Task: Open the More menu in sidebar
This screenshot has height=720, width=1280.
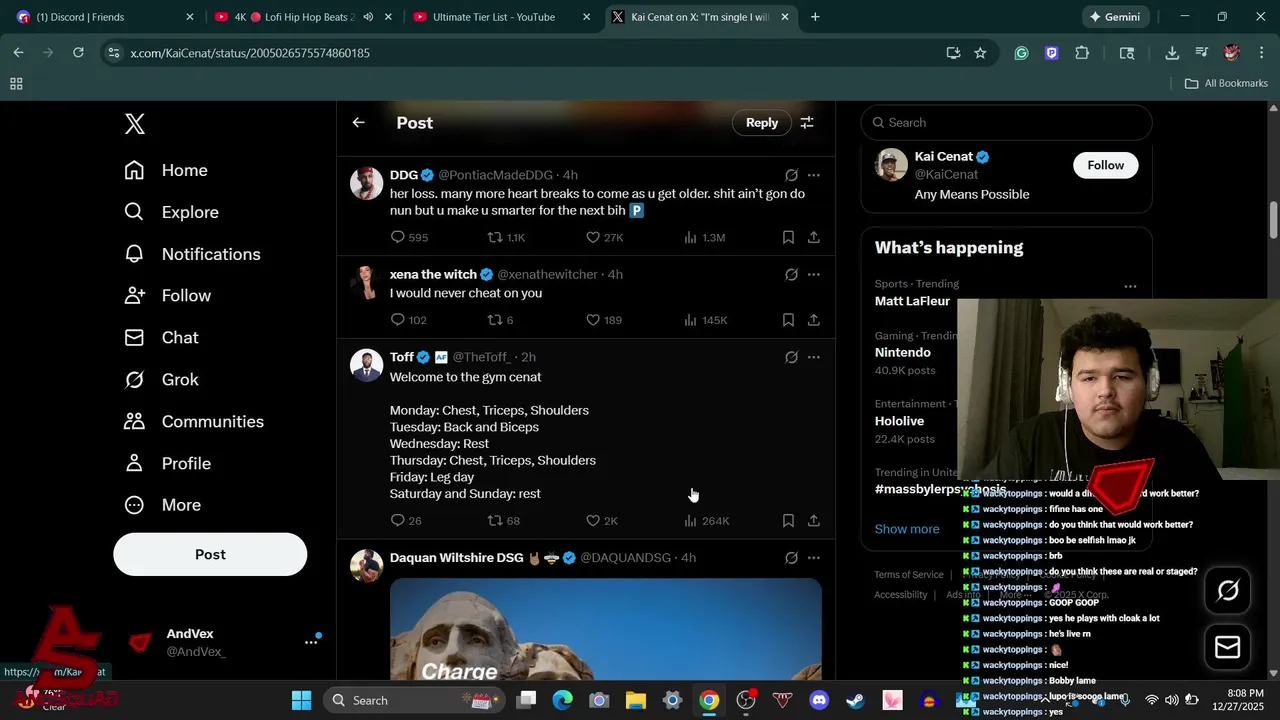Action: pos(162,505)
